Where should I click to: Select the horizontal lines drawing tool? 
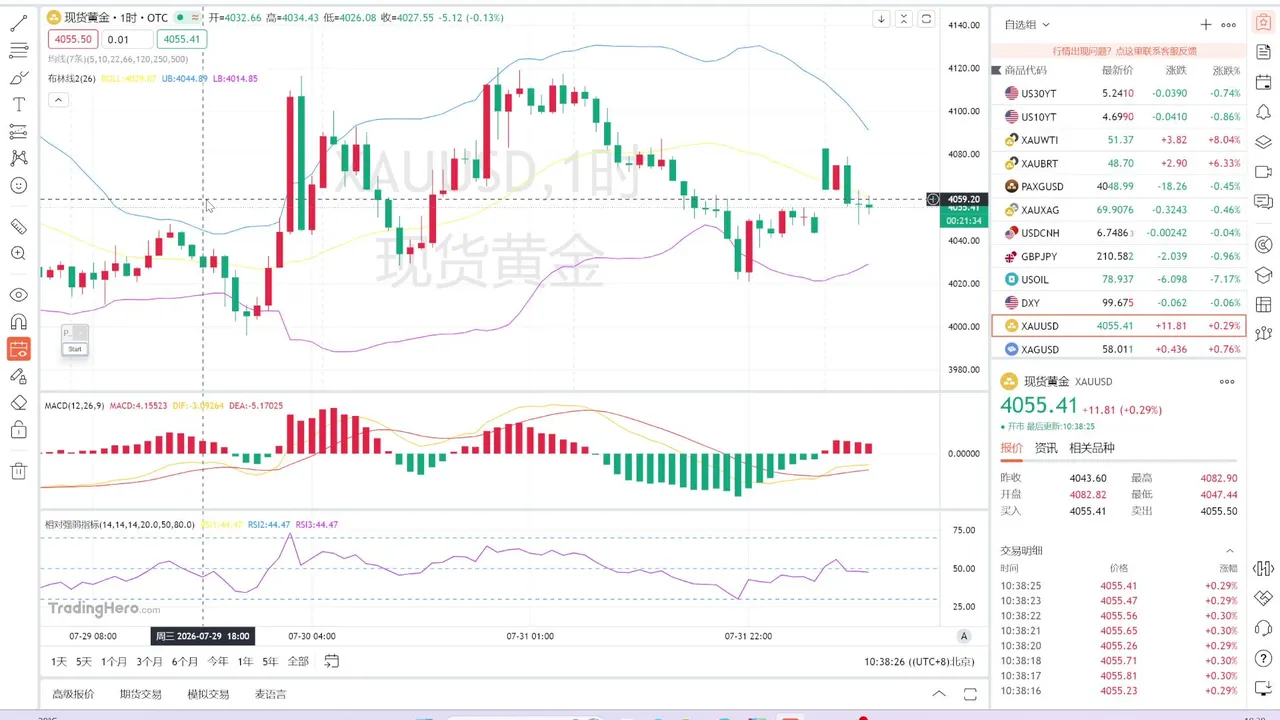18,50
